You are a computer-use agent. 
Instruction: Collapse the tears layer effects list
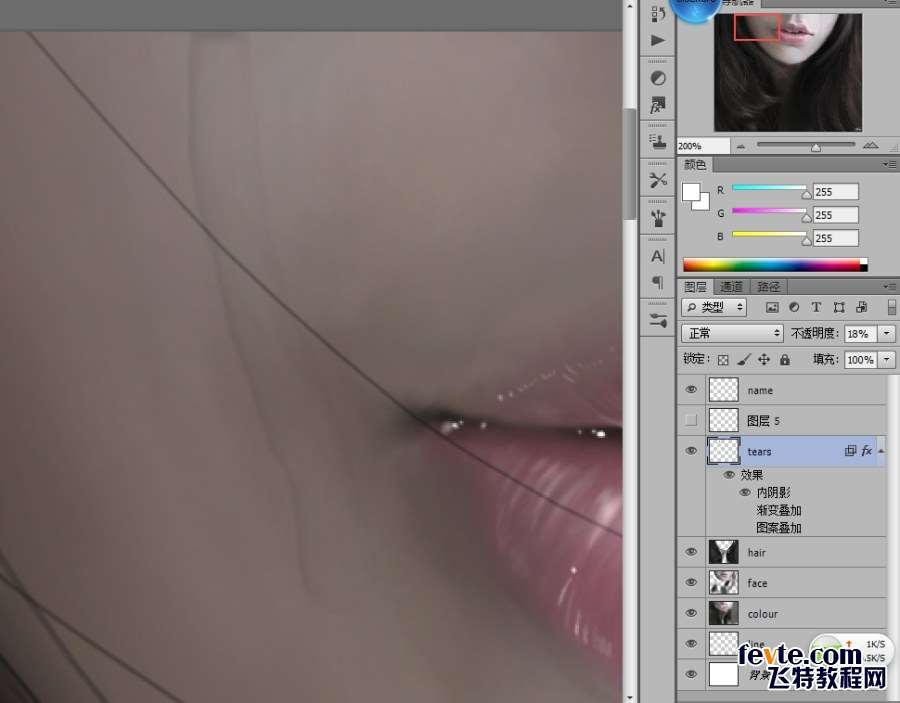coord(881,451)
